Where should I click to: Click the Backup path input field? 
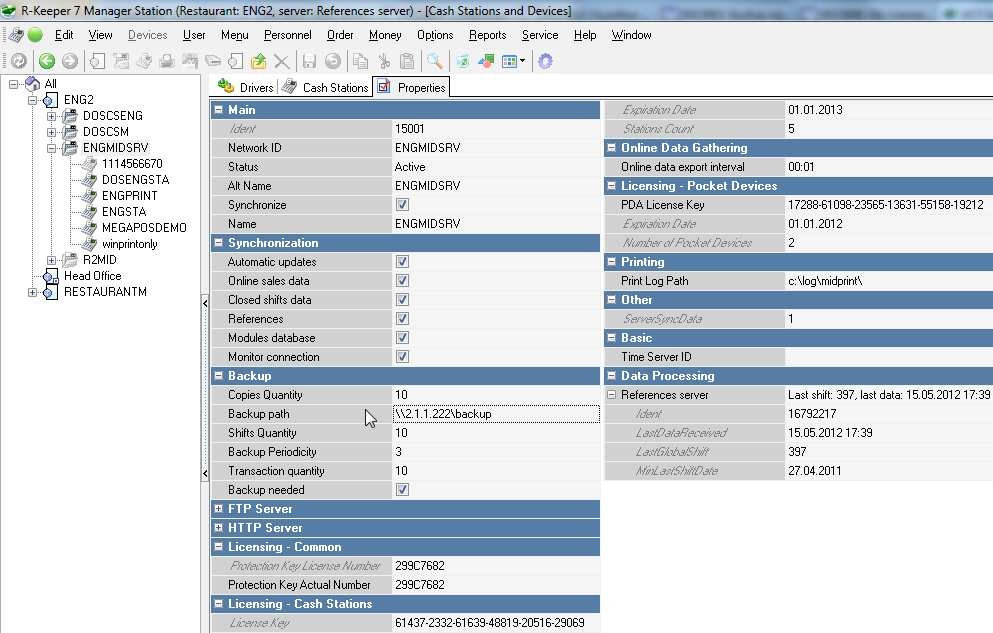pos(496,414)
